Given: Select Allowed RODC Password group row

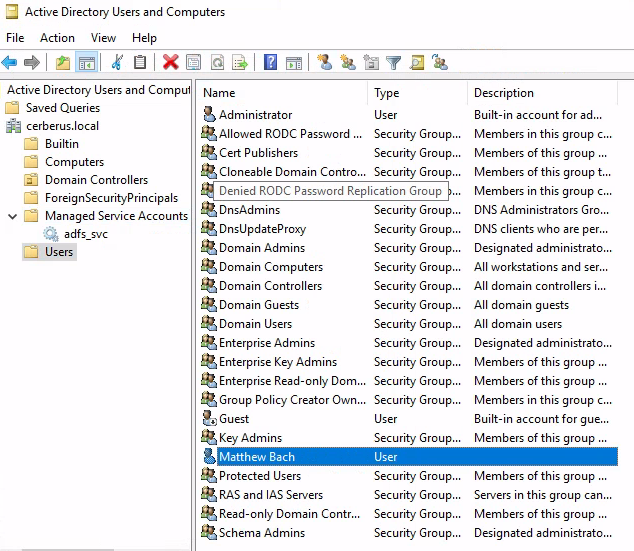Looking at the screenshot, I should pyautogui.click(x=290, y=134).
